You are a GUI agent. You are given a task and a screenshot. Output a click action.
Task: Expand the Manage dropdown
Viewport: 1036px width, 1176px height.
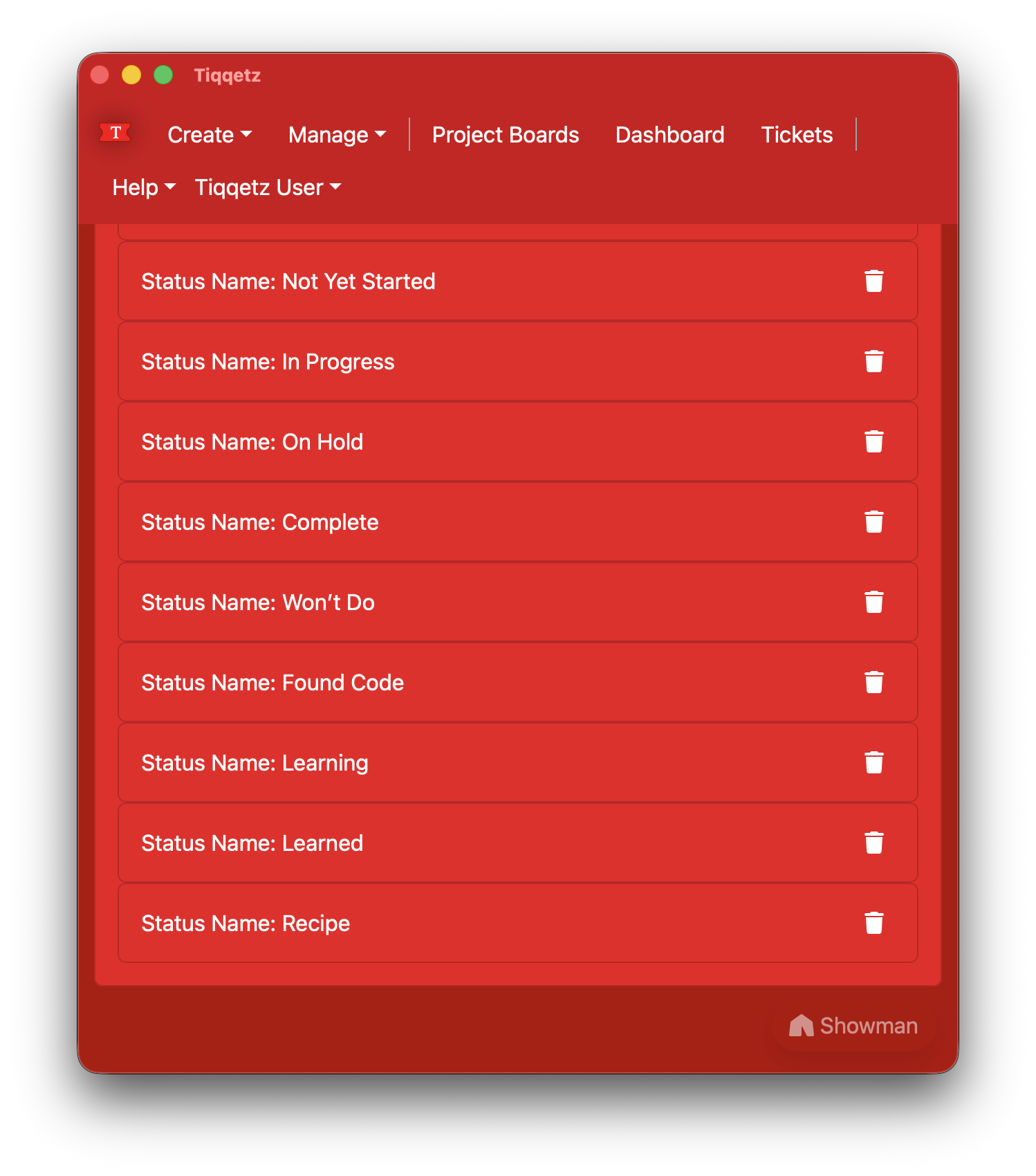pyautogui.click(x=337, y=134)
